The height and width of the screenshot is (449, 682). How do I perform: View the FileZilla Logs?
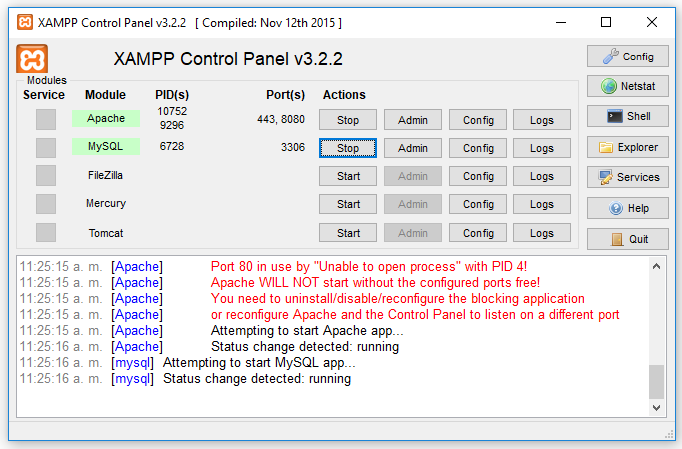pos(542,176)
